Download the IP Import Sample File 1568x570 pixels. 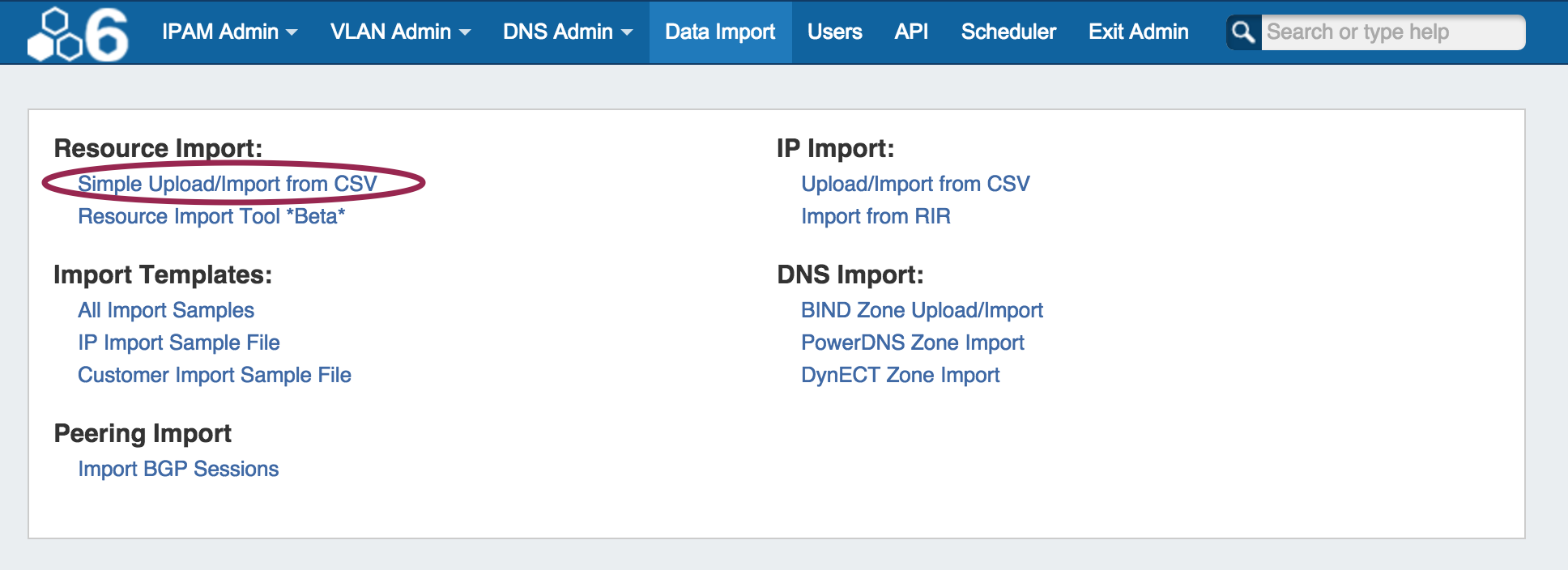point(179,342)
